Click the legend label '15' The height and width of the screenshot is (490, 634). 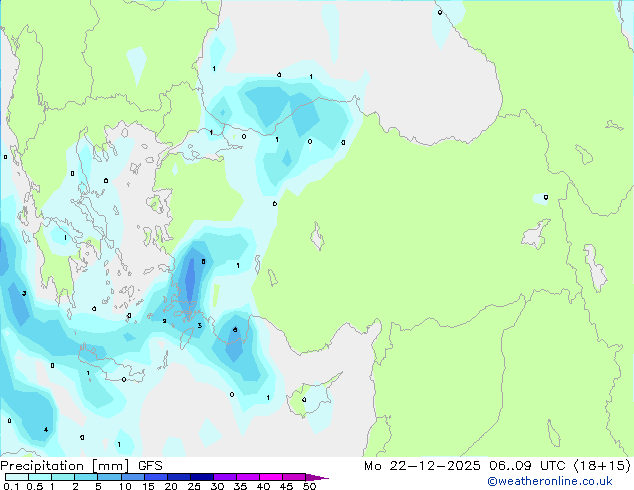click(148, 486)
